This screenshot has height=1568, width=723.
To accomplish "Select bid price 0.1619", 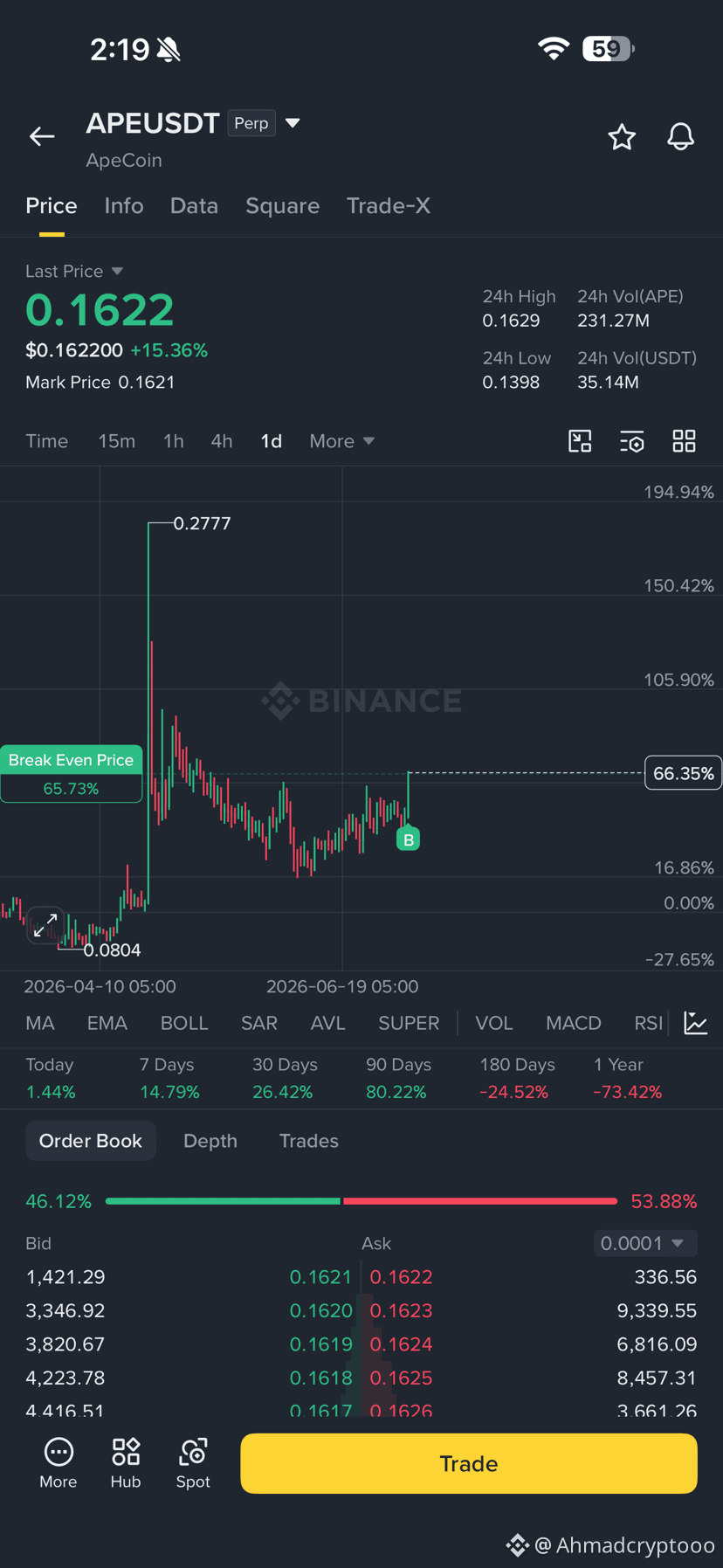I will [x=320, y=1344].
